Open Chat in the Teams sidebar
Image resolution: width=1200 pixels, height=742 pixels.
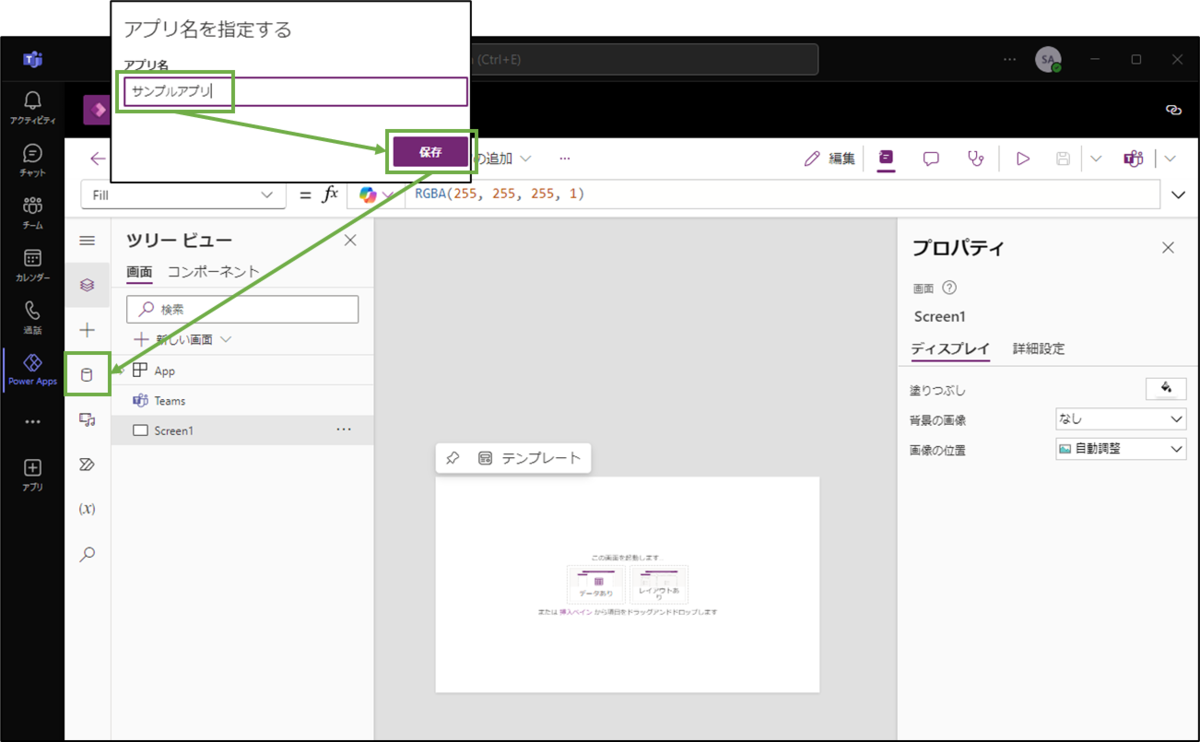[33, 160]
